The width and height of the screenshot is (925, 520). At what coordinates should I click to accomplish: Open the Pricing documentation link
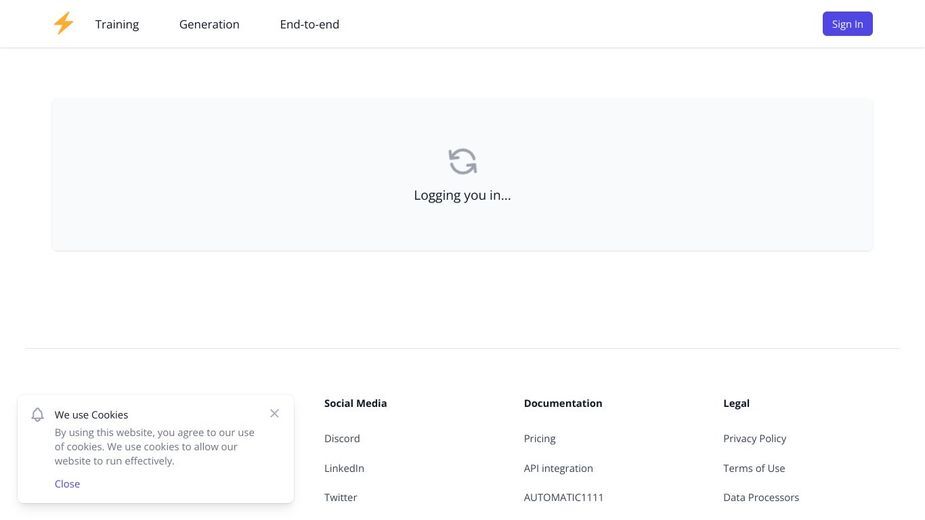540,439
